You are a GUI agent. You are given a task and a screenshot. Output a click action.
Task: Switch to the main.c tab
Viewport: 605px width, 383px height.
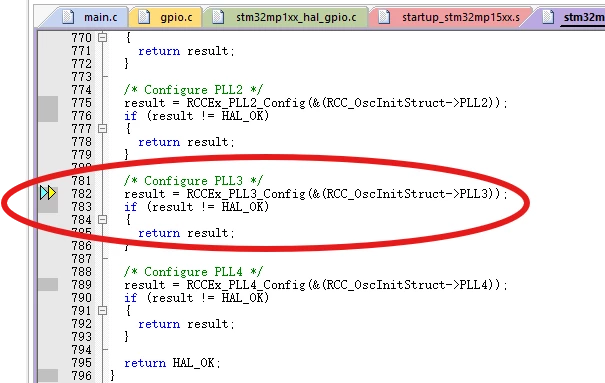point(89,17)
